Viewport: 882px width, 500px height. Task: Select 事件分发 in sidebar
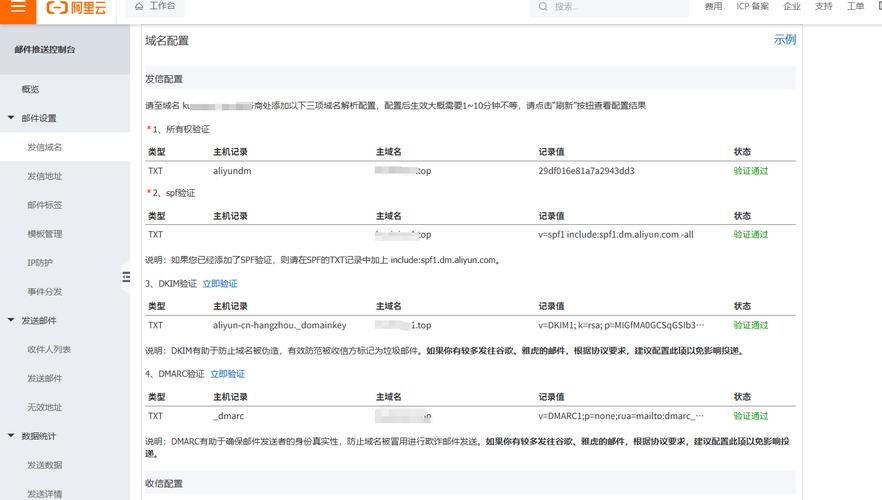click(44, 292)
